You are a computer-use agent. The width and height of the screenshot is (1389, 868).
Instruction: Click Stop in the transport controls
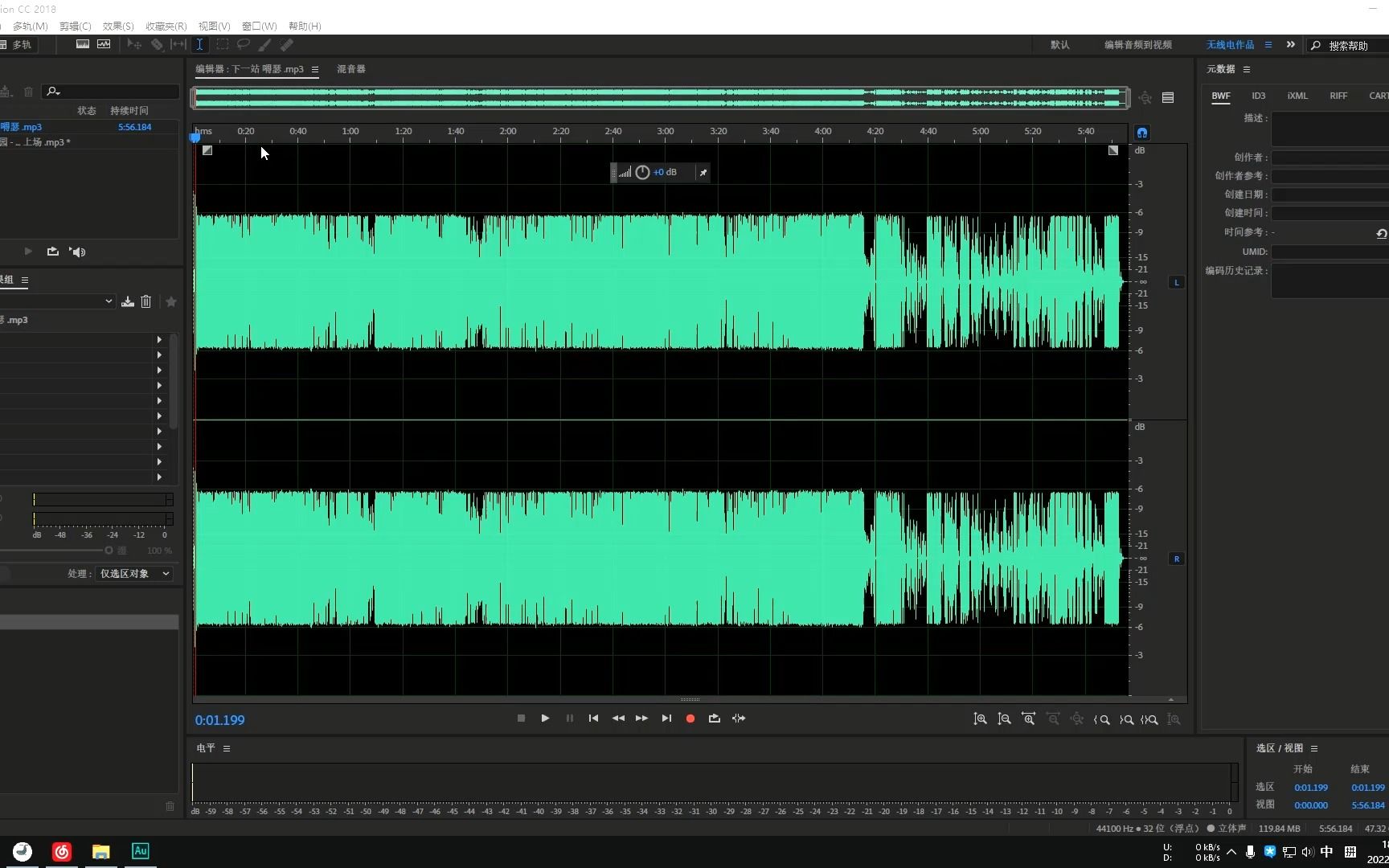point(521,719)
